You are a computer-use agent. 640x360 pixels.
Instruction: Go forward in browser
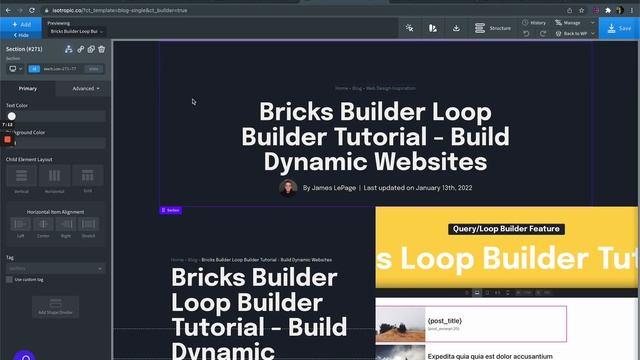(x=20, y=10)
